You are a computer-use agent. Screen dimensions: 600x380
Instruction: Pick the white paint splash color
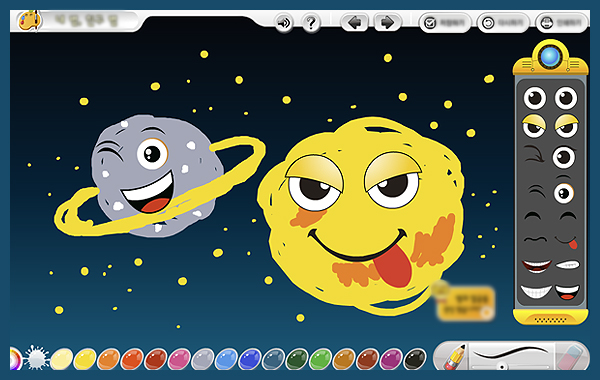37,358
